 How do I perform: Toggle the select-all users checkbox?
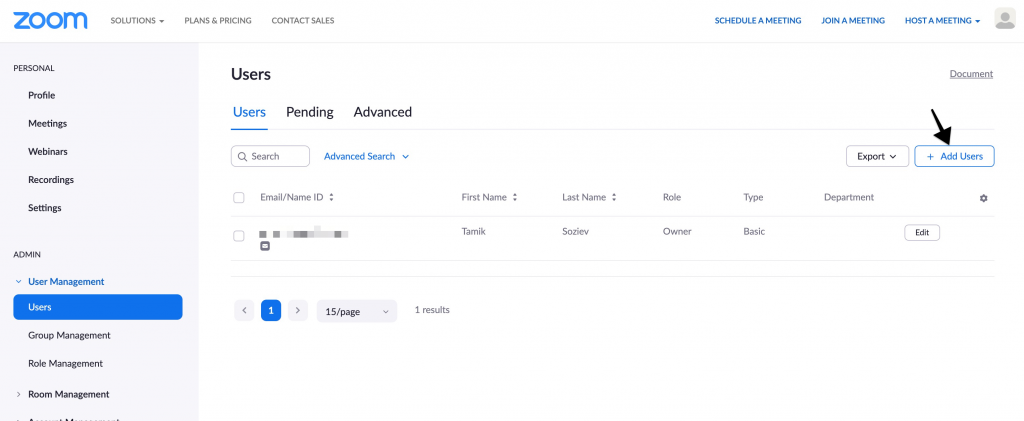239,198
